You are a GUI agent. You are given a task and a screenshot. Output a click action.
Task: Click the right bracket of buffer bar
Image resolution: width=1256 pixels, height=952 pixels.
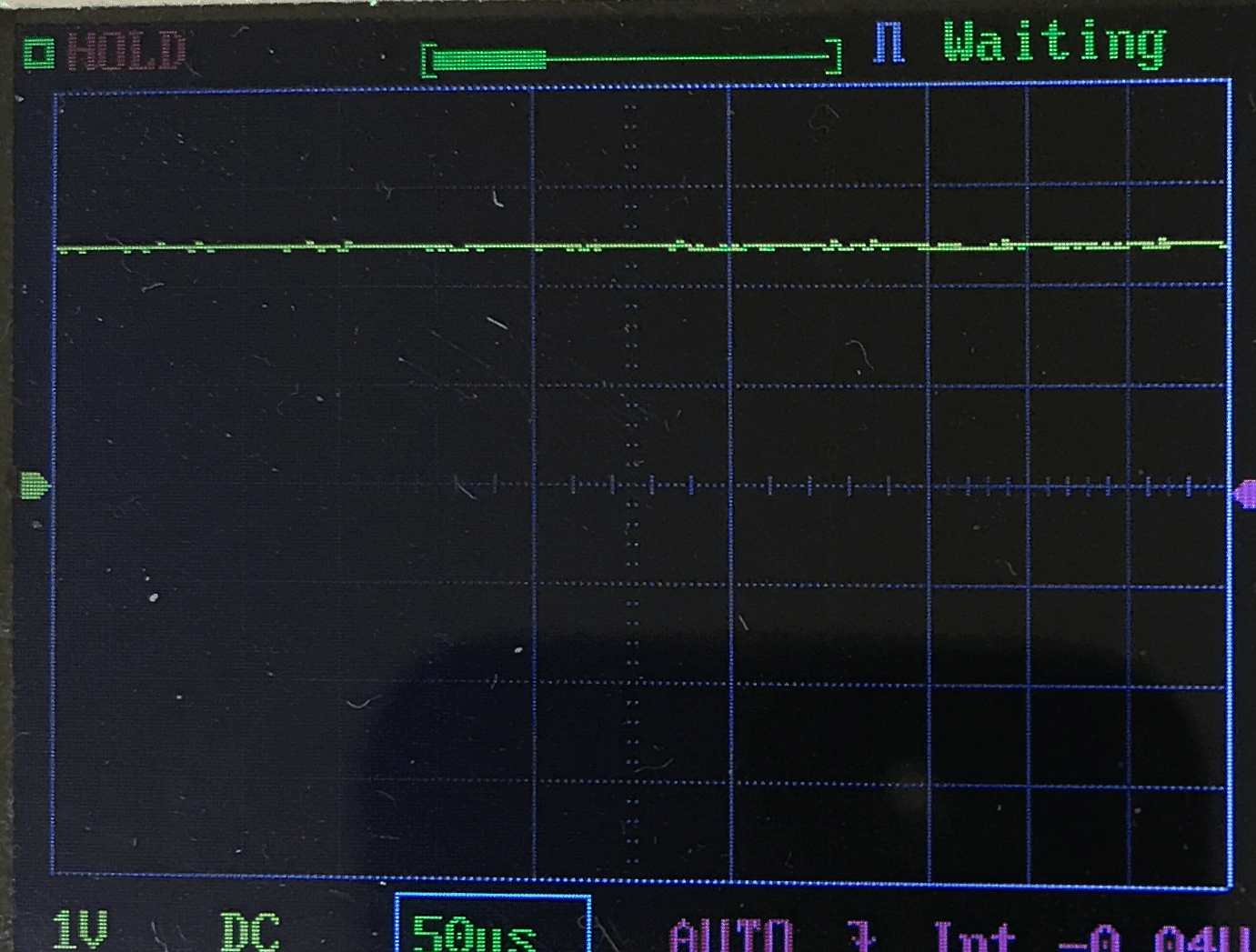[834, 57]
